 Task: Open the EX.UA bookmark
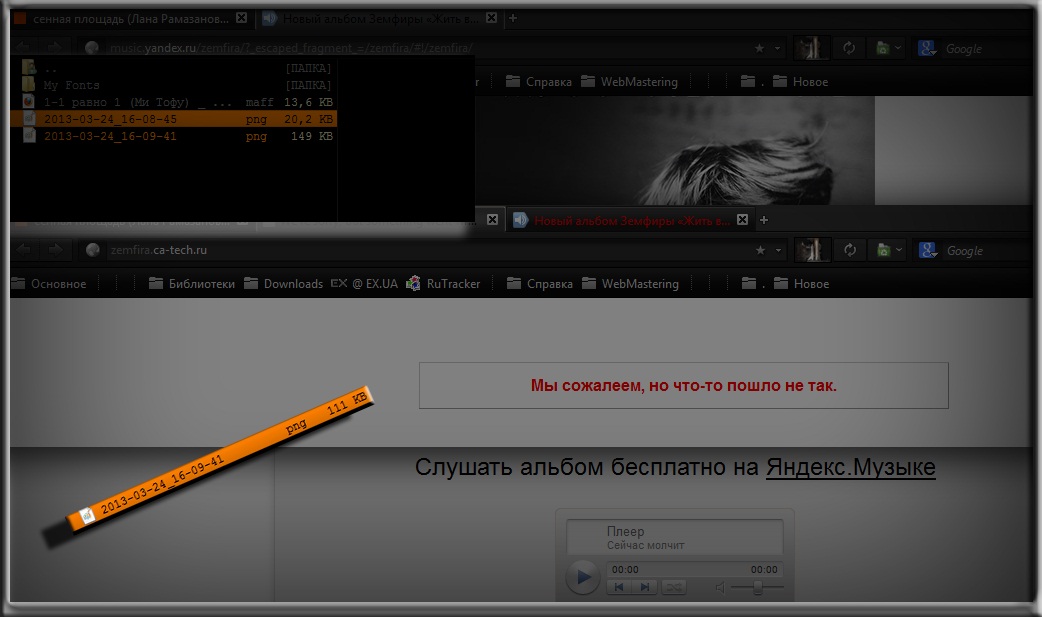pos(364,284)
